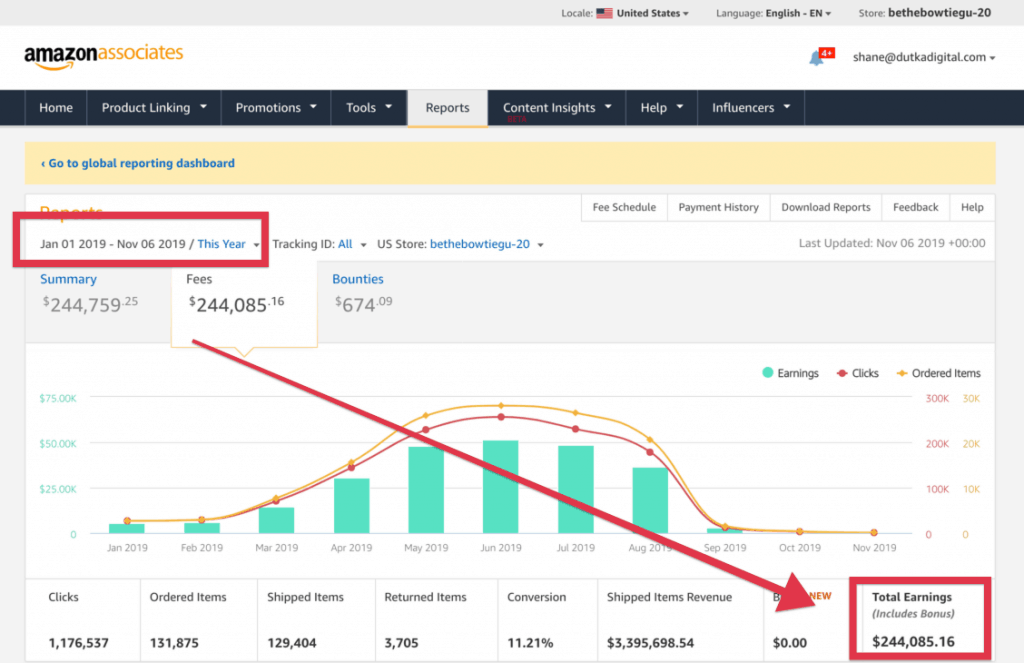The height and width of the screenshot is (663, 1024).
Task: Go to global reporting dashboard link
Action: point(138,163)
